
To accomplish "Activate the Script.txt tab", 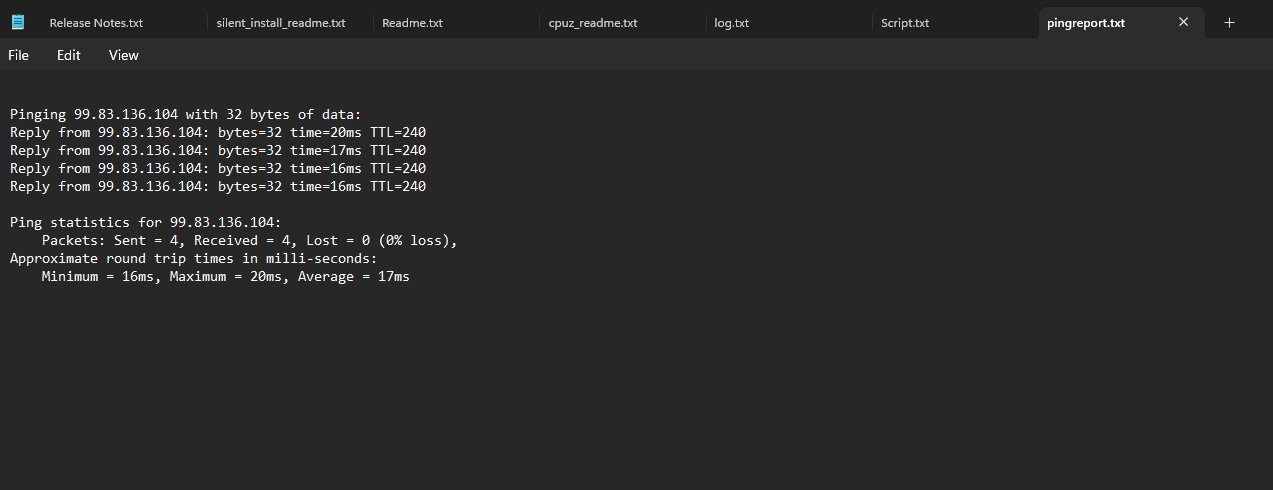I will [904, 23].
